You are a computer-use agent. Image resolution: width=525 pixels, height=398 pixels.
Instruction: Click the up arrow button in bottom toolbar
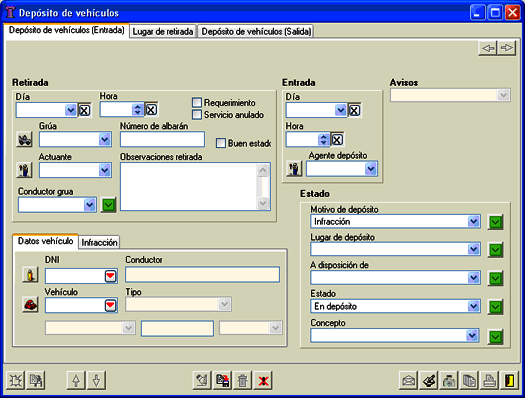pyautogui.click(x=76, y=380)
